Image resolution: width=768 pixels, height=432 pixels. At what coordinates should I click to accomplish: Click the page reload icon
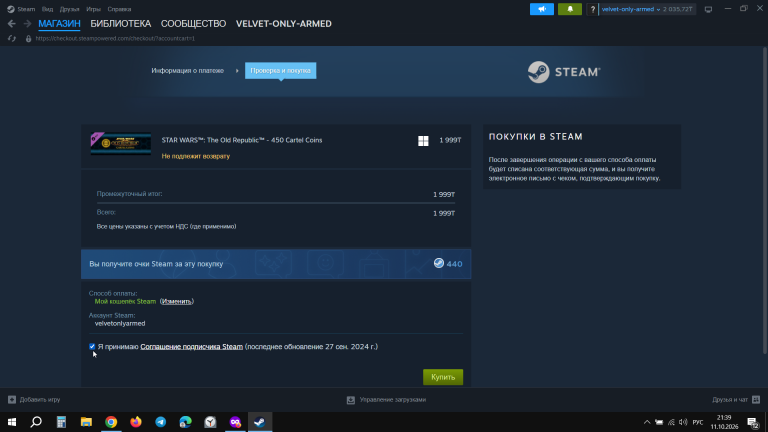click(12, 38)
